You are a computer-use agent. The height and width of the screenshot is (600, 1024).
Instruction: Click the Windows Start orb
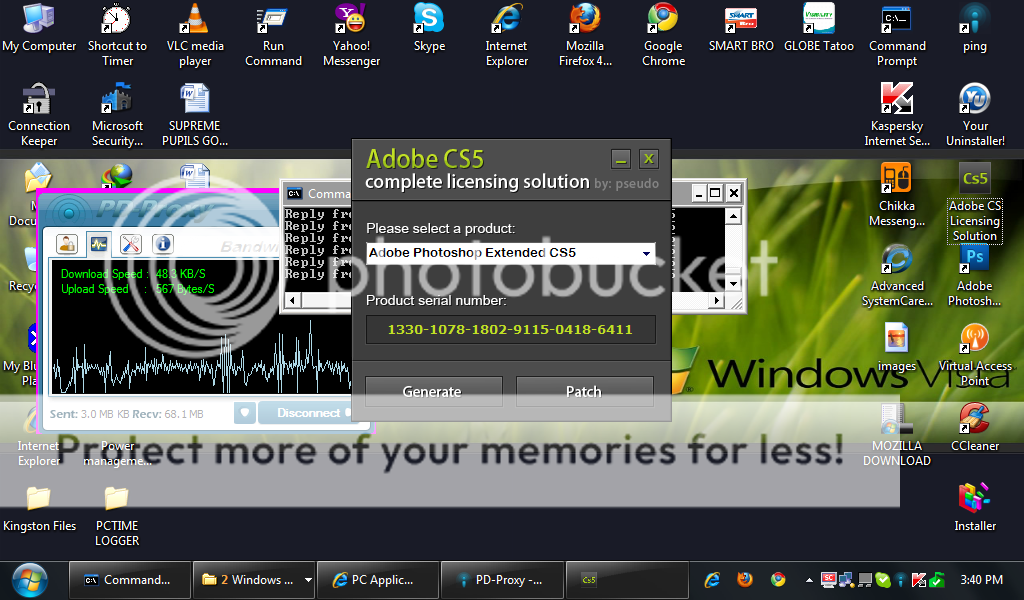point(29,579)
